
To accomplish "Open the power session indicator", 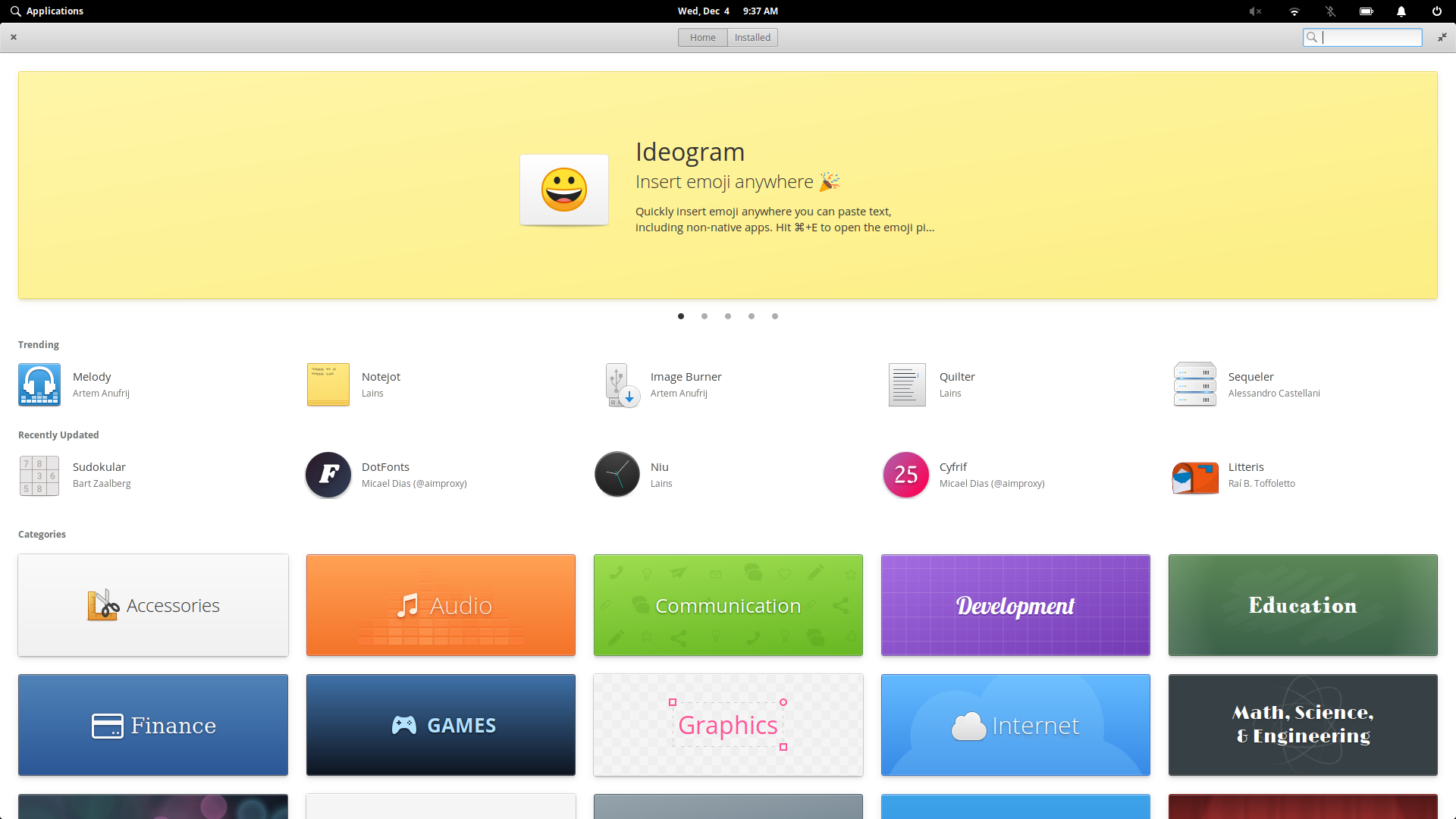I will coord(1437,11).
